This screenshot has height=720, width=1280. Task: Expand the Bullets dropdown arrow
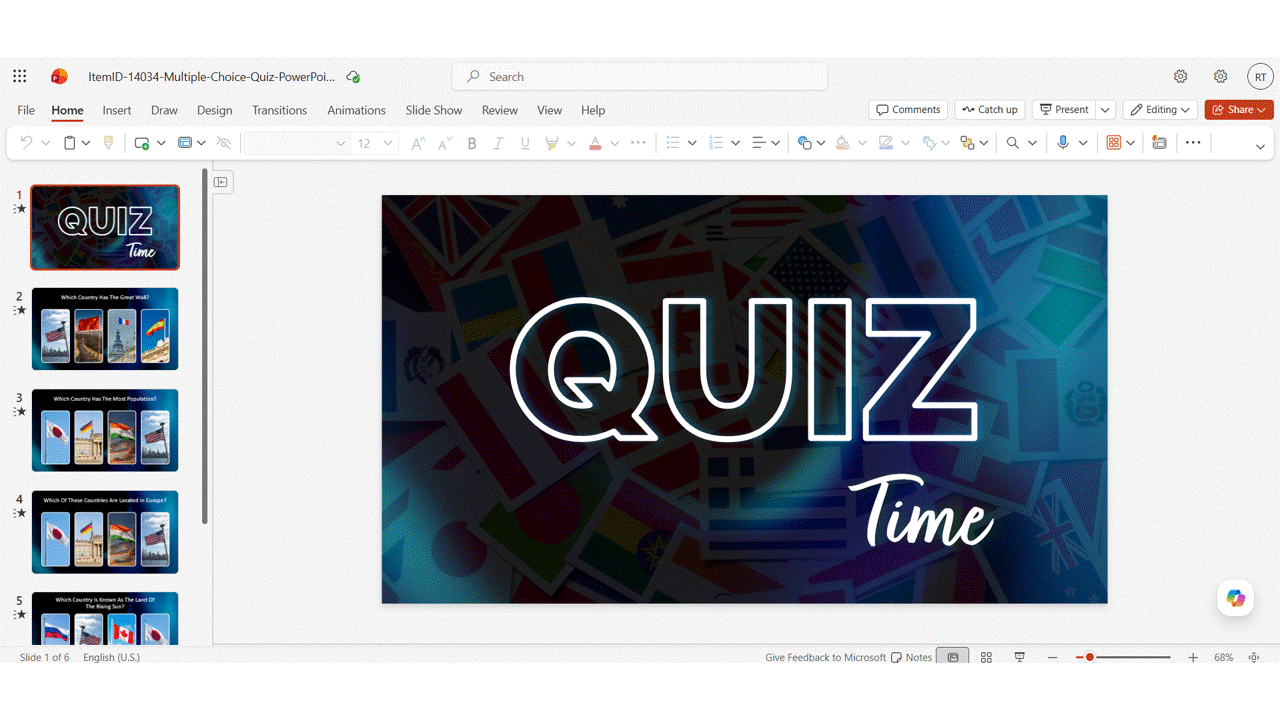click(691, 143)
